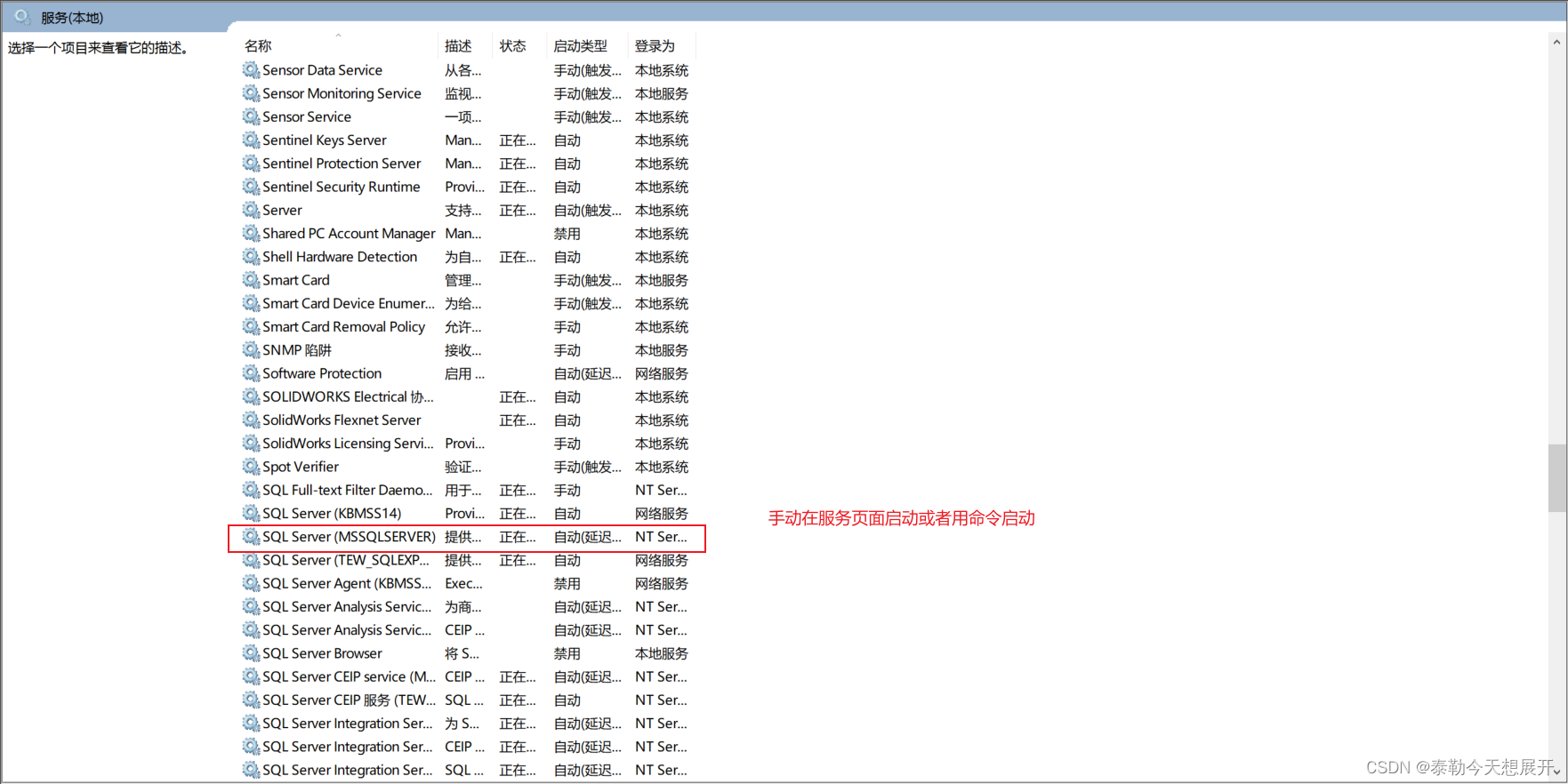Select the SQL Server CEIP 服务 (TEW... name
Image resolution: width=1568 pixels, height=784 pixels.
(x=349, y=700)
